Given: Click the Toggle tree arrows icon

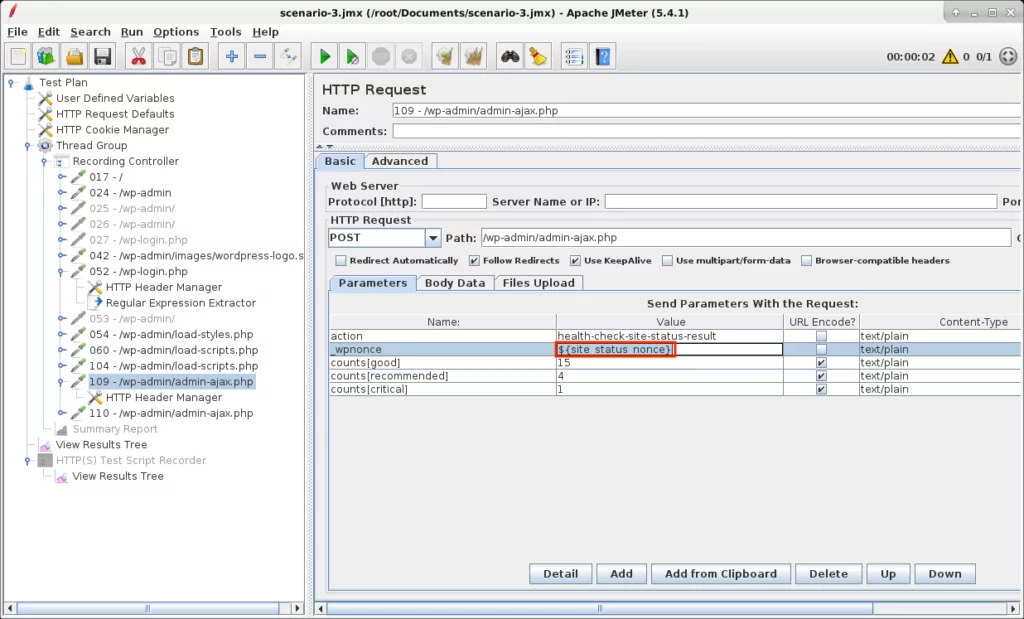Looking at the screenshot, I should point(288,57).
